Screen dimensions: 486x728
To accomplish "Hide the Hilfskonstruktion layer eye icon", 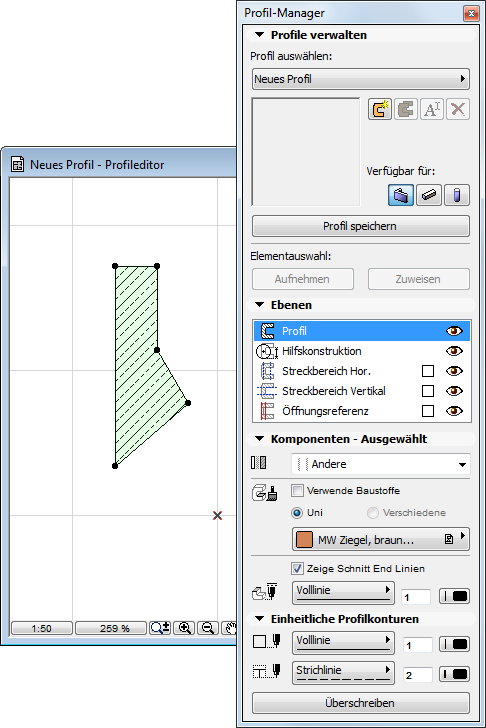I will (x=454, y=351).
